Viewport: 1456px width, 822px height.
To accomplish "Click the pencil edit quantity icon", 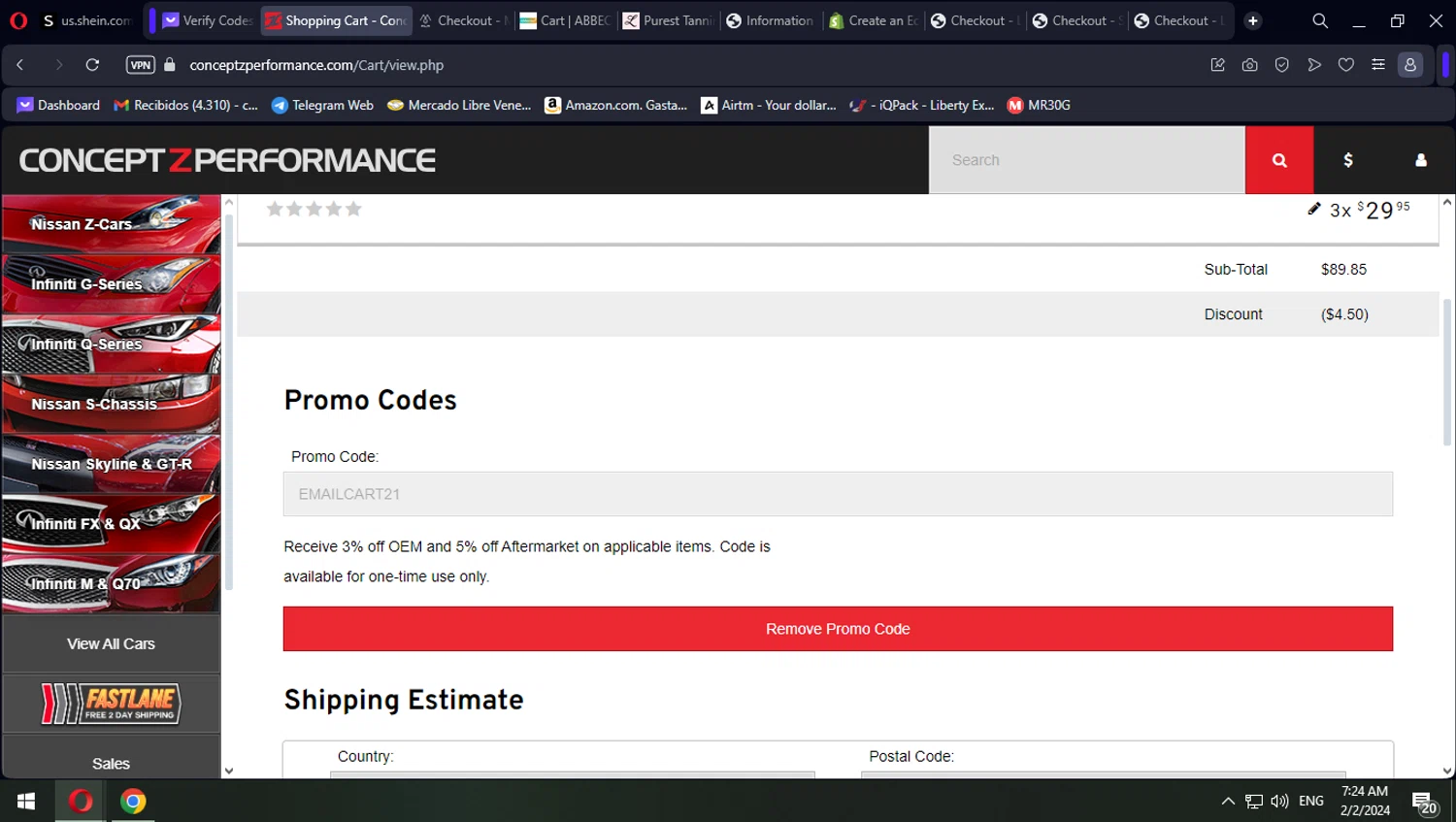I will [x=1314, y=209].
